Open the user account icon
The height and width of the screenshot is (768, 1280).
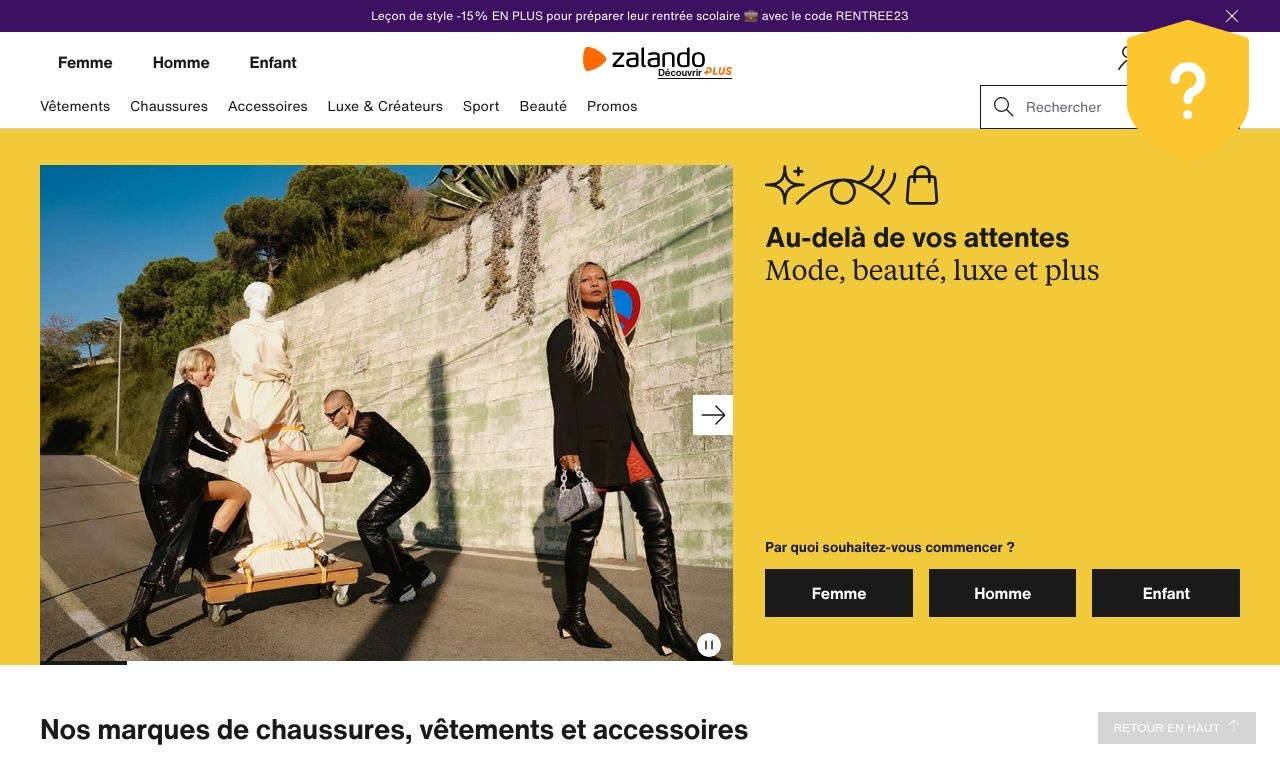(1123, 58)
